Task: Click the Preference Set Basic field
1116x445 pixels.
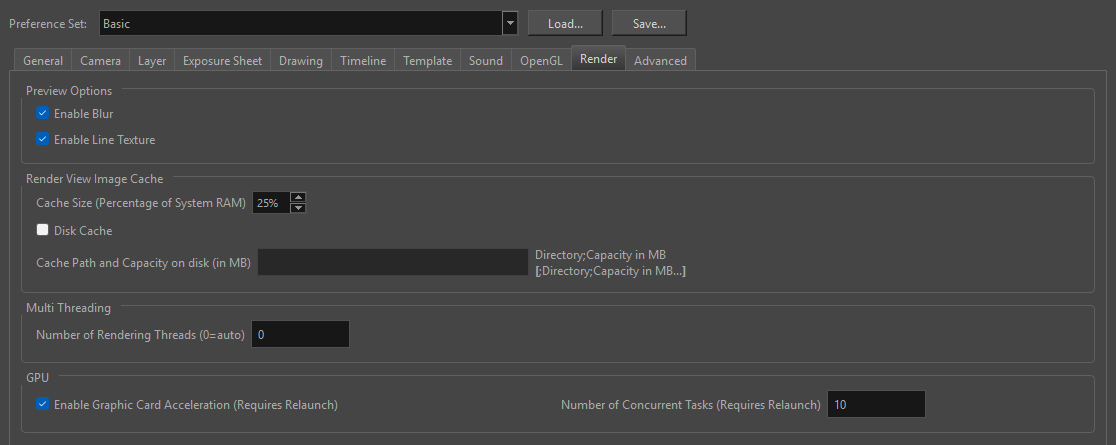Action: click(301, 23)
